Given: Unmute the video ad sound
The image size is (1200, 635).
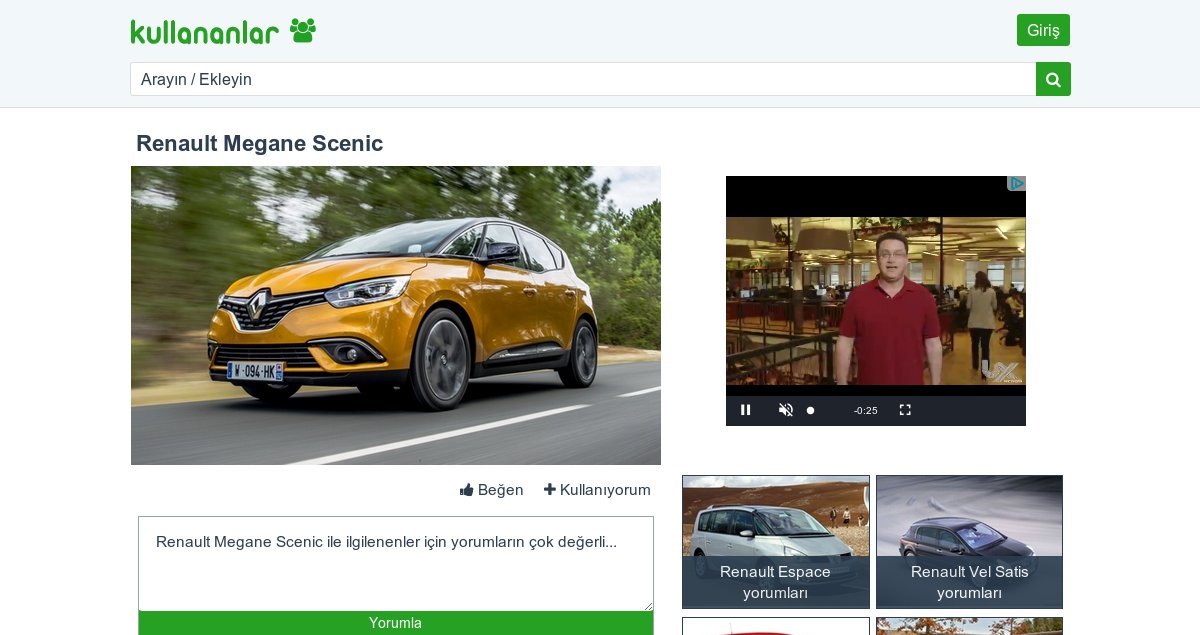Looking at the screenshot, I should (x=786, y=410).
